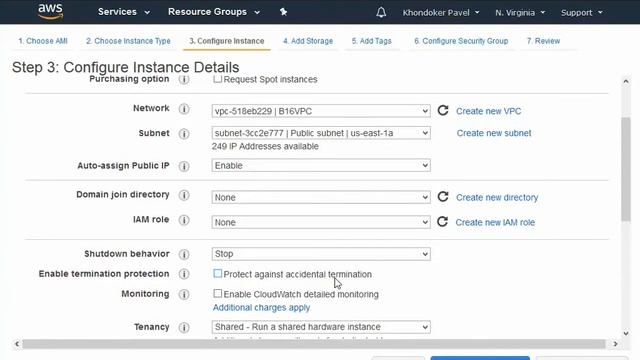Viewport: 640px width, 360px height.
Task: Click the Step 3: Configure Instance Details heading
Action: 125,67
